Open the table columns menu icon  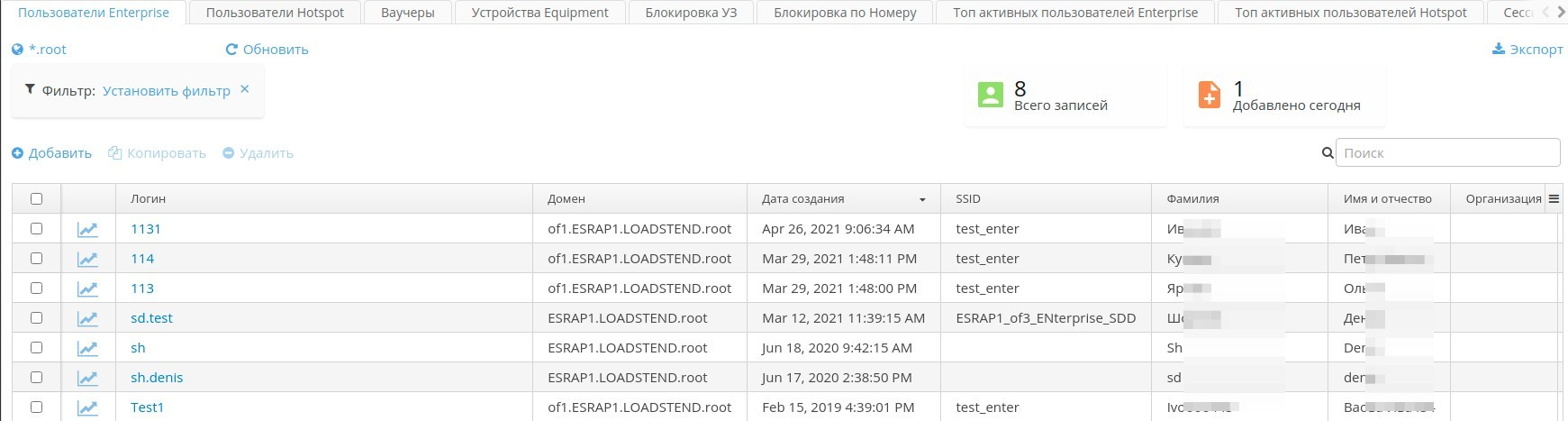click(1554, 199)
